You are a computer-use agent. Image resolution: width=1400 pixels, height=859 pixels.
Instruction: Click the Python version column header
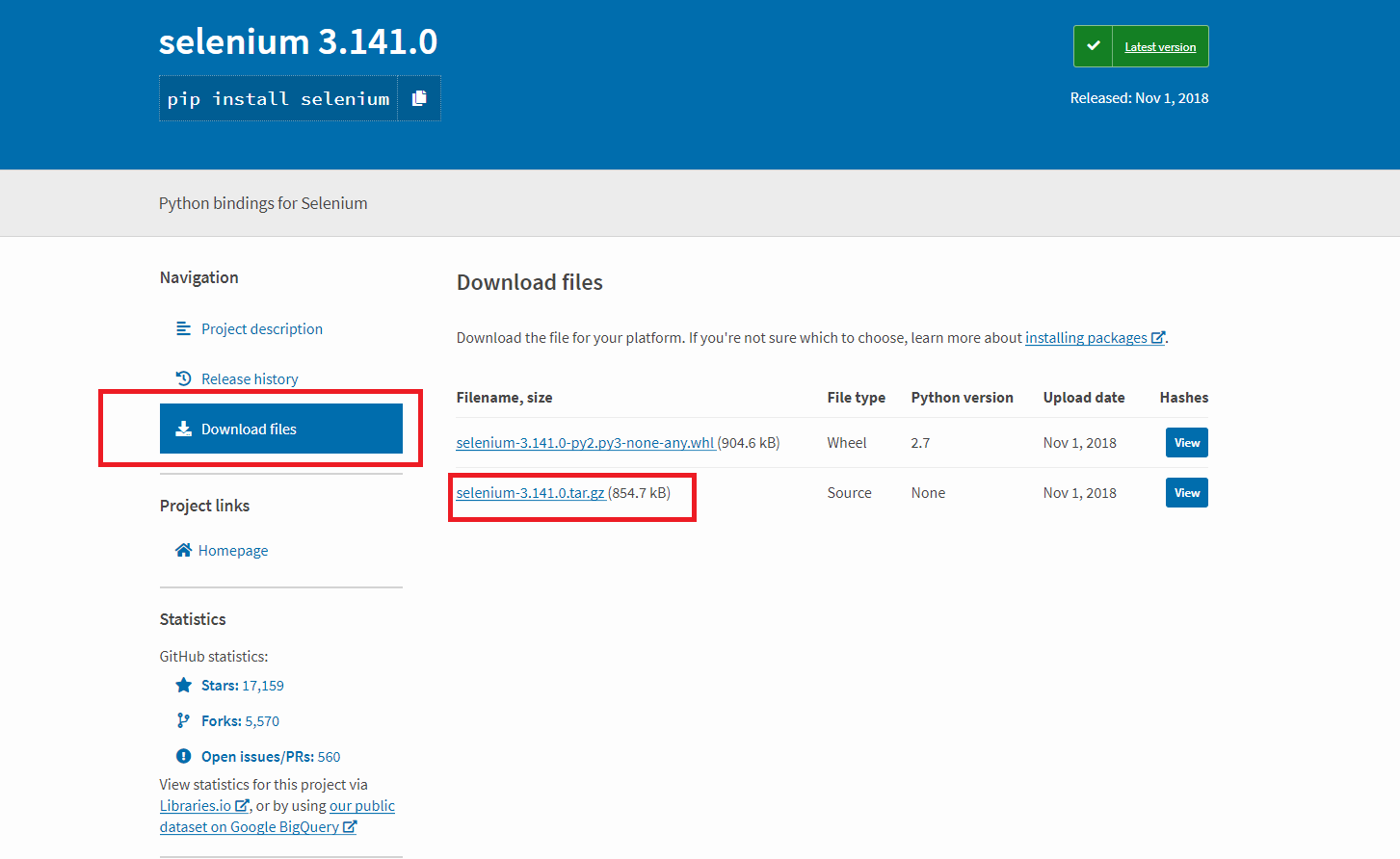click(962, 397)
